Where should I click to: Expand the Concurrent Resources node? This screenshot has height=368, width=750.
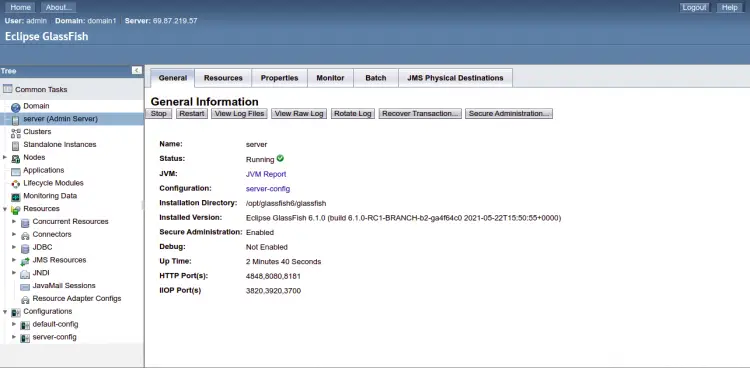(14, 222)
